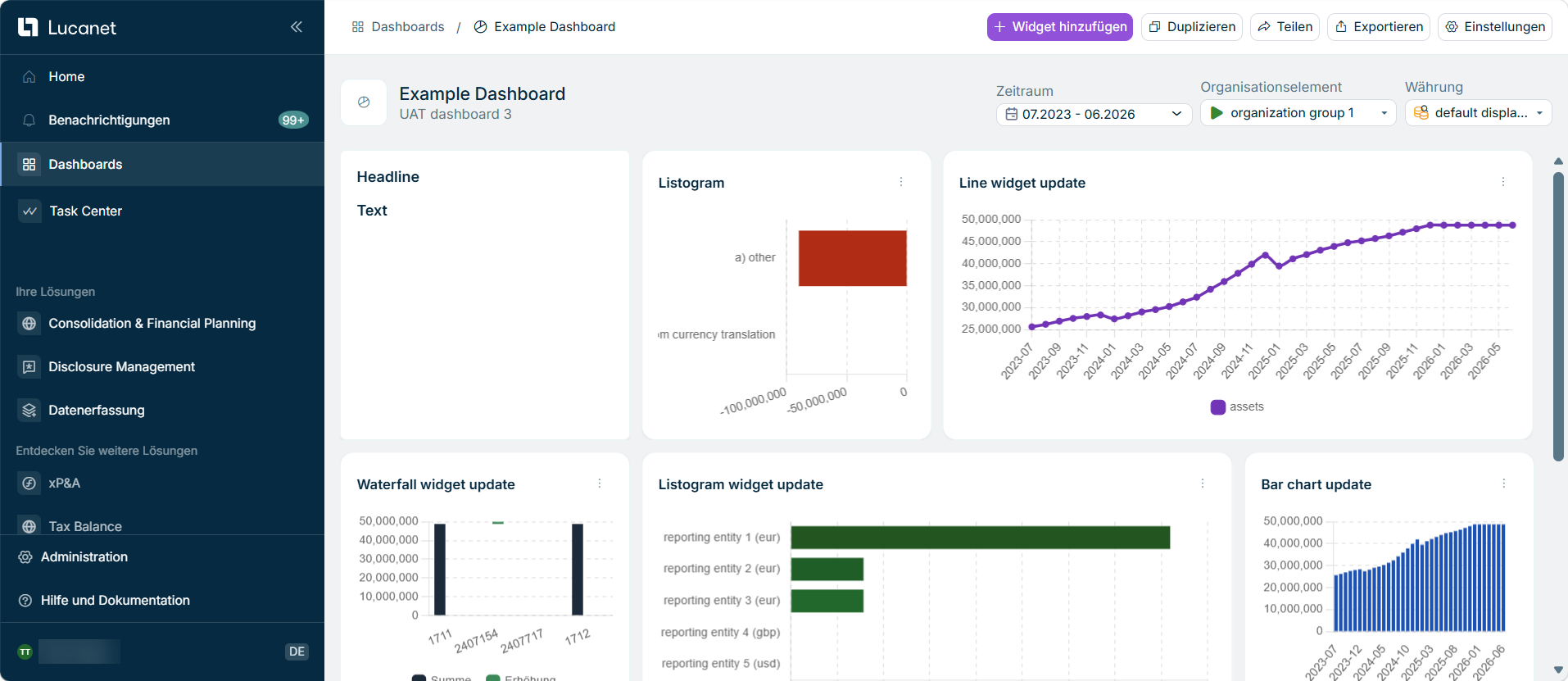Toggle Erhöhung series in waterfall legend

tap(521, 677)
